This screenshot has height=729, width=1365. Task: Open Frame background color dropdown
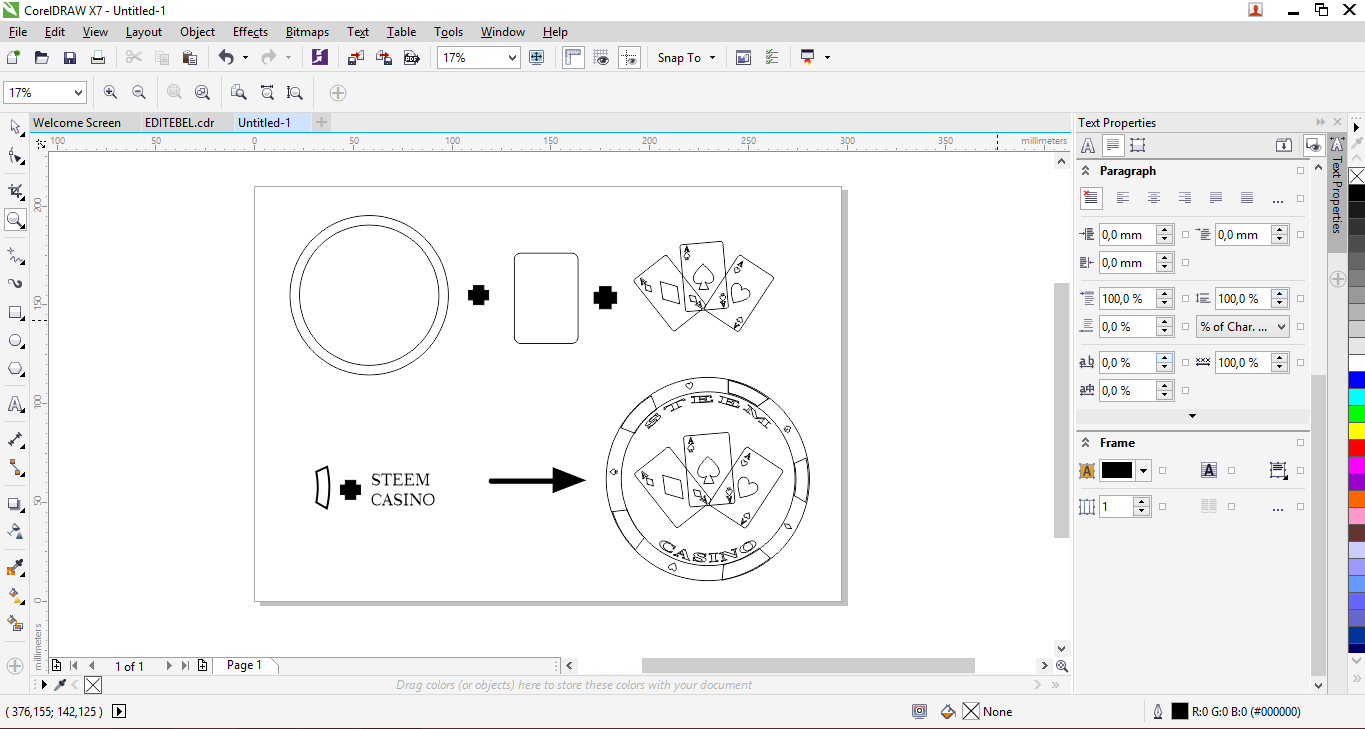tap(1143, 470)
